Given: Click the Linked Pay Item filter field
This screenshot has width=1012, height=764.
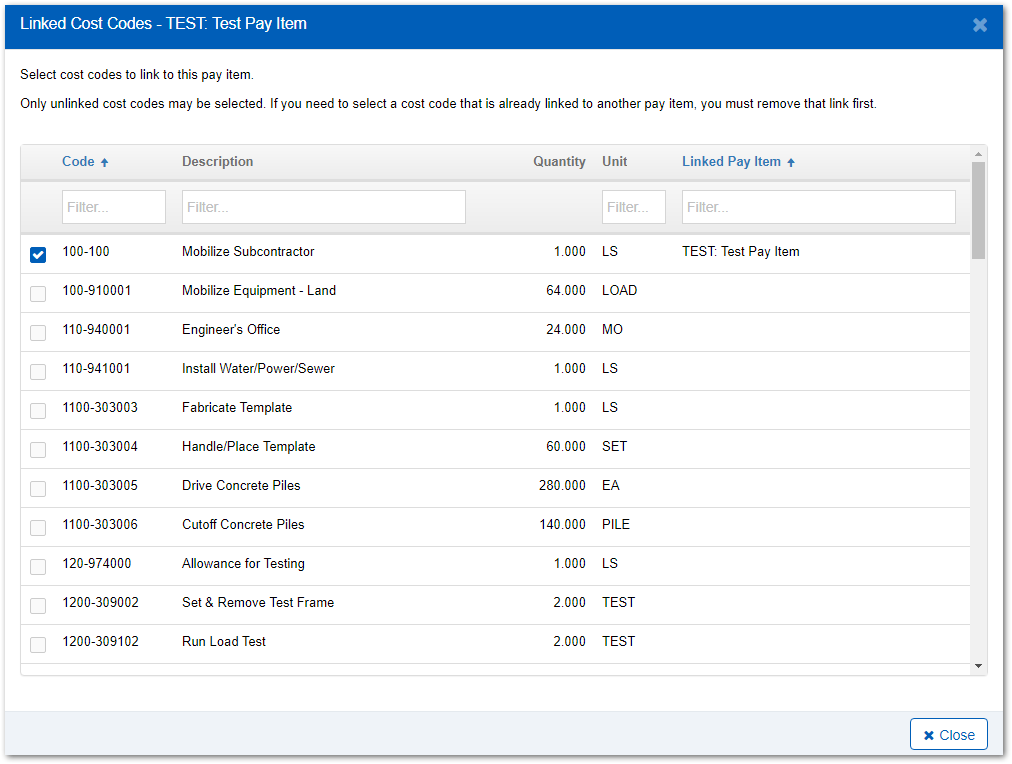Looking at the screenshot, I should (818, 207).
